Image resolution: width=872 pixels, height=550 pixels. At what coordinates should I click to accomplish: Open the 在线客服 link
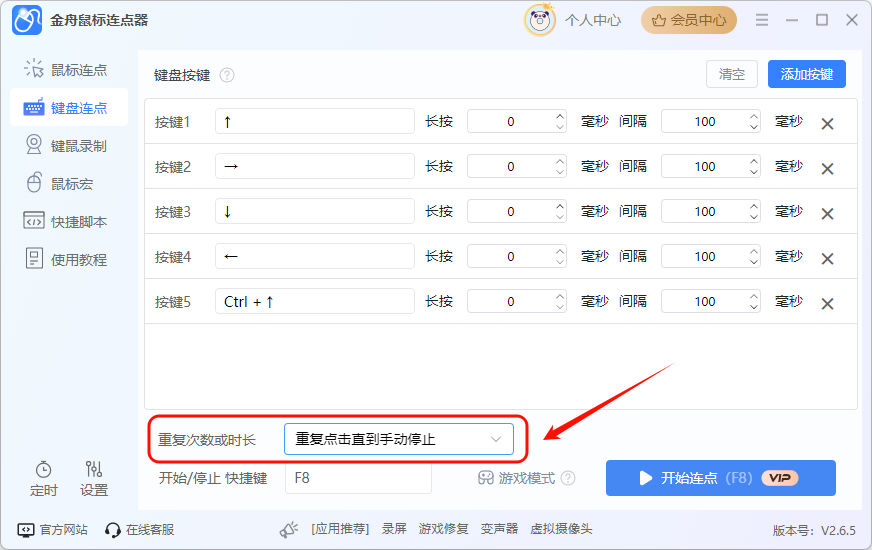[x=140, y=529]
